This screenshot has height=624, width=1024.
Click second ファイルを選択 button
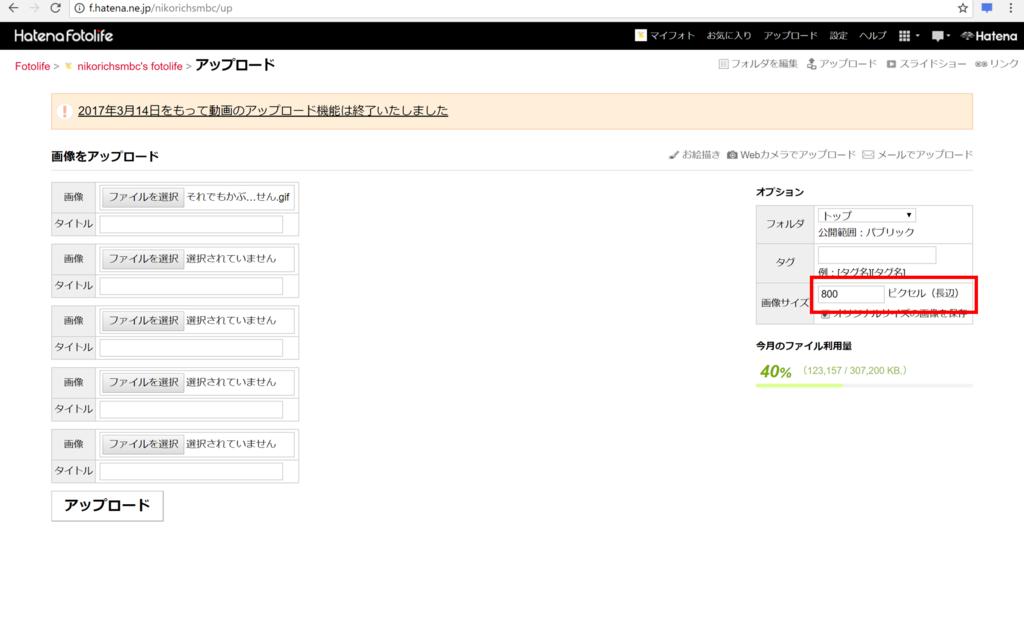click(142, 259)
